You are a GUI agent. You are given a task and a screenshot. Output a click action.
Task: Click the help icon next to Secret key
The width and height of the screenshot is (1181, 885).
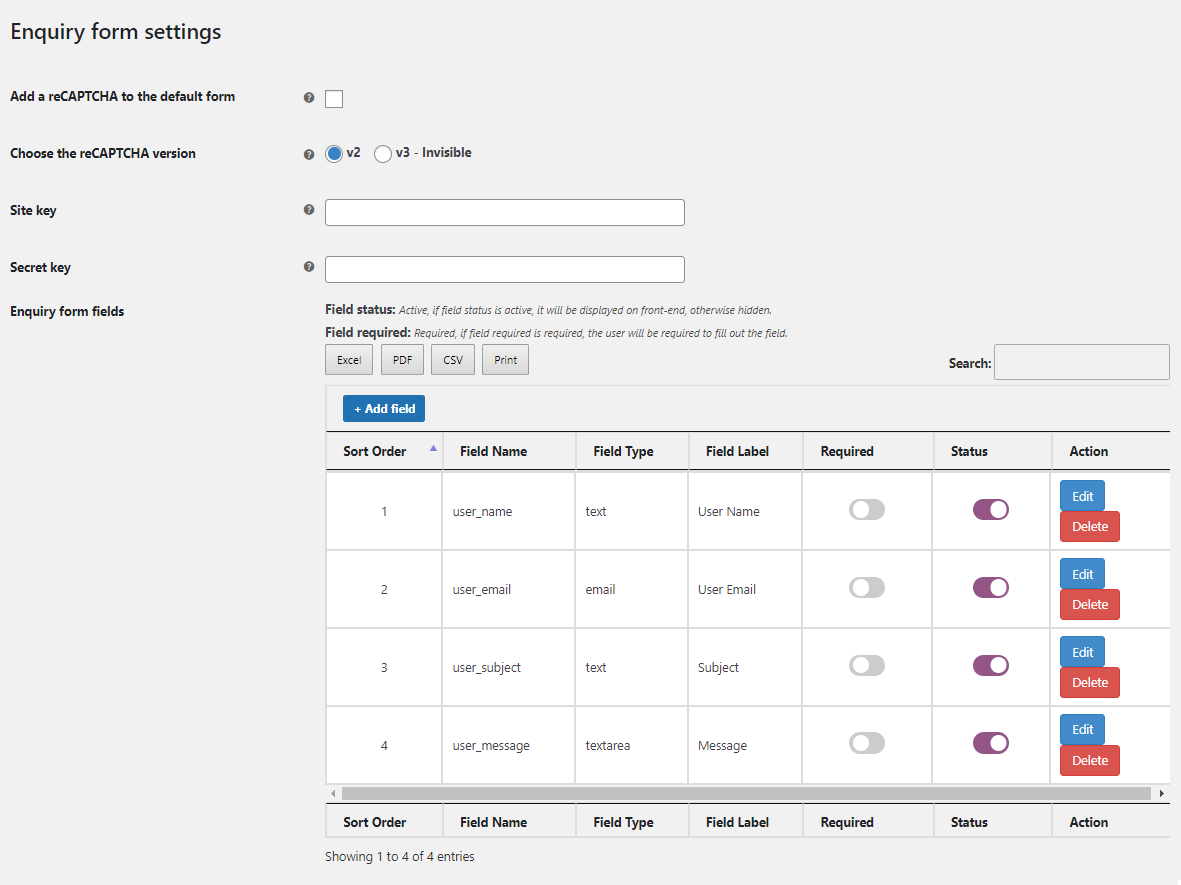click(x=308, y=267)
